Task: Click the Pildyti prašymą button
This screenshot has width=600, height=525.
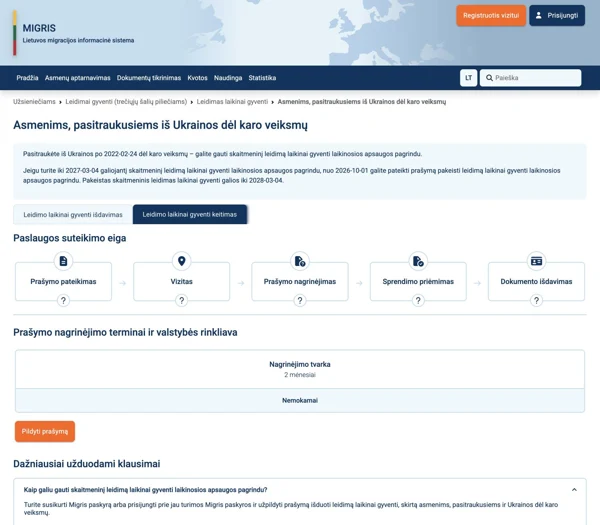Action: click(x=45, y=431)
